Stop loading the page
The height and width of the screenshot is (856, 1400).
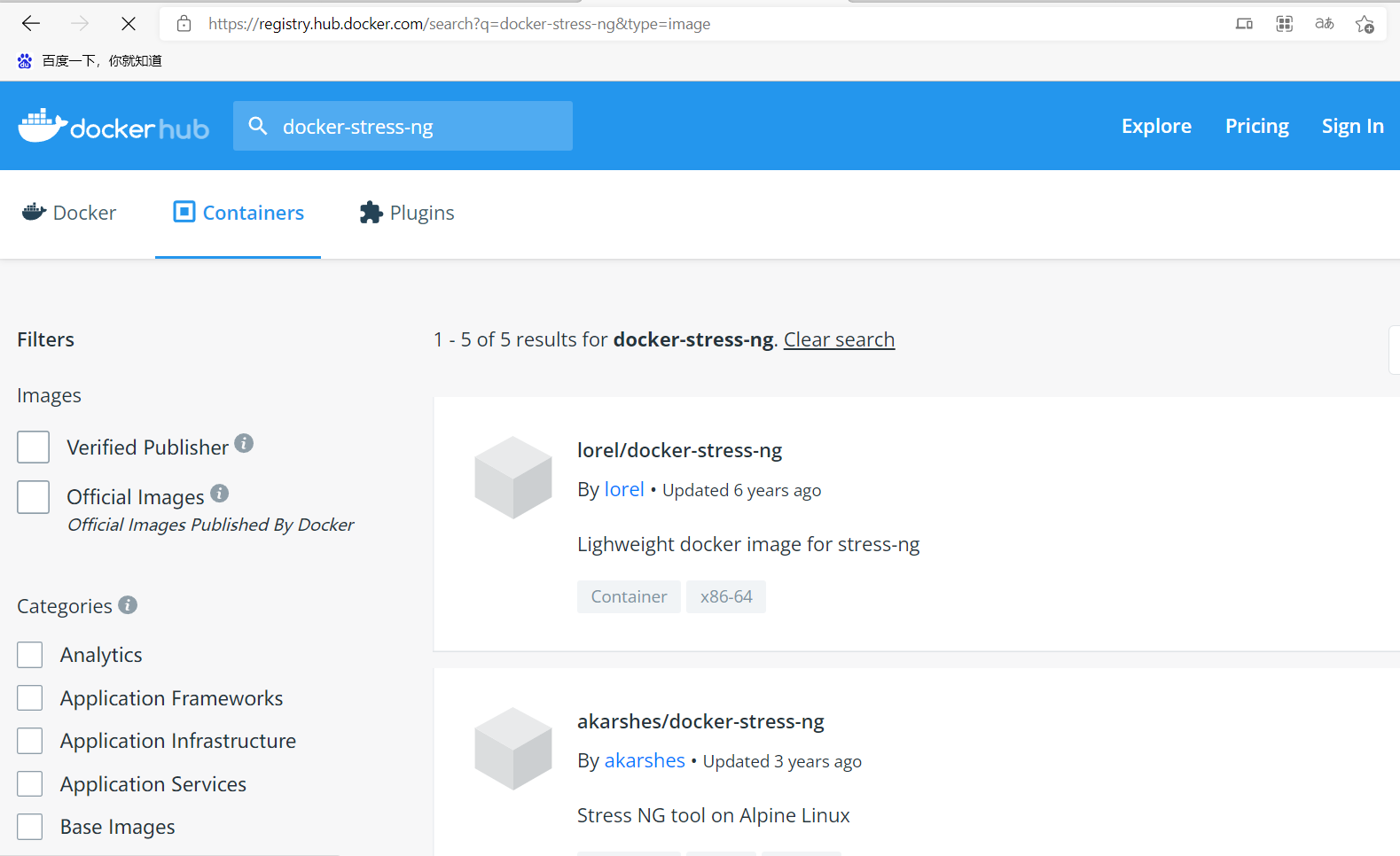(x=129, y=24)
